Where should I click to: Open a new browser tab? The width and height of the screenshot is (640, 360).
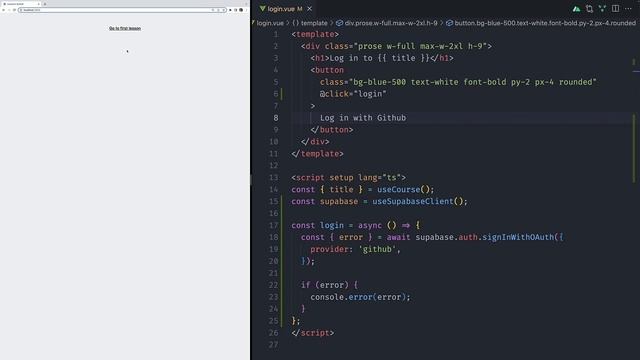[x=45, y=4]
